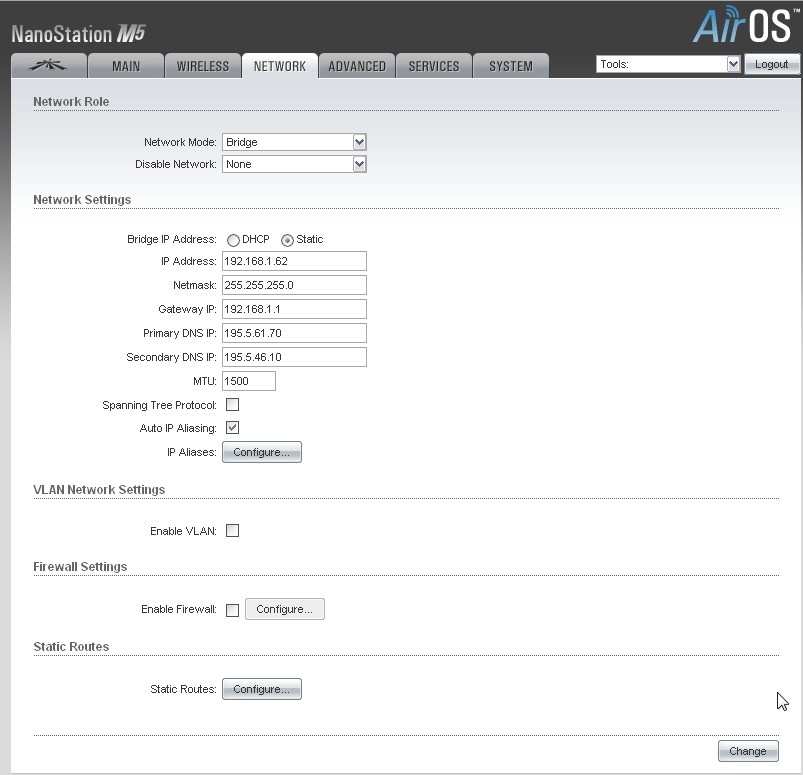Click the IP Address input field
The width and height of the screenshot is (803, 775).
click(x=294, y=261)
